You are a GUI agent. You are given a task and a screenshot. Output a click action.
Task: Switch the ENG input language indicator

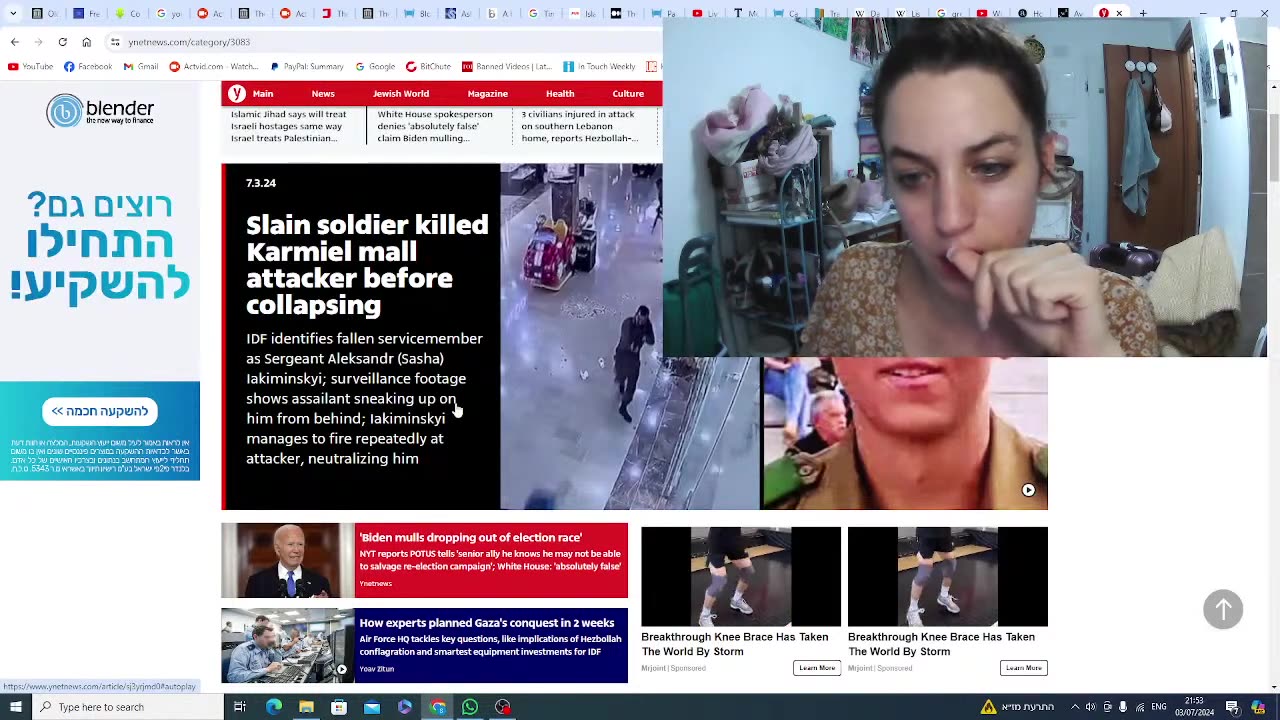click(x=1159, y=707)
